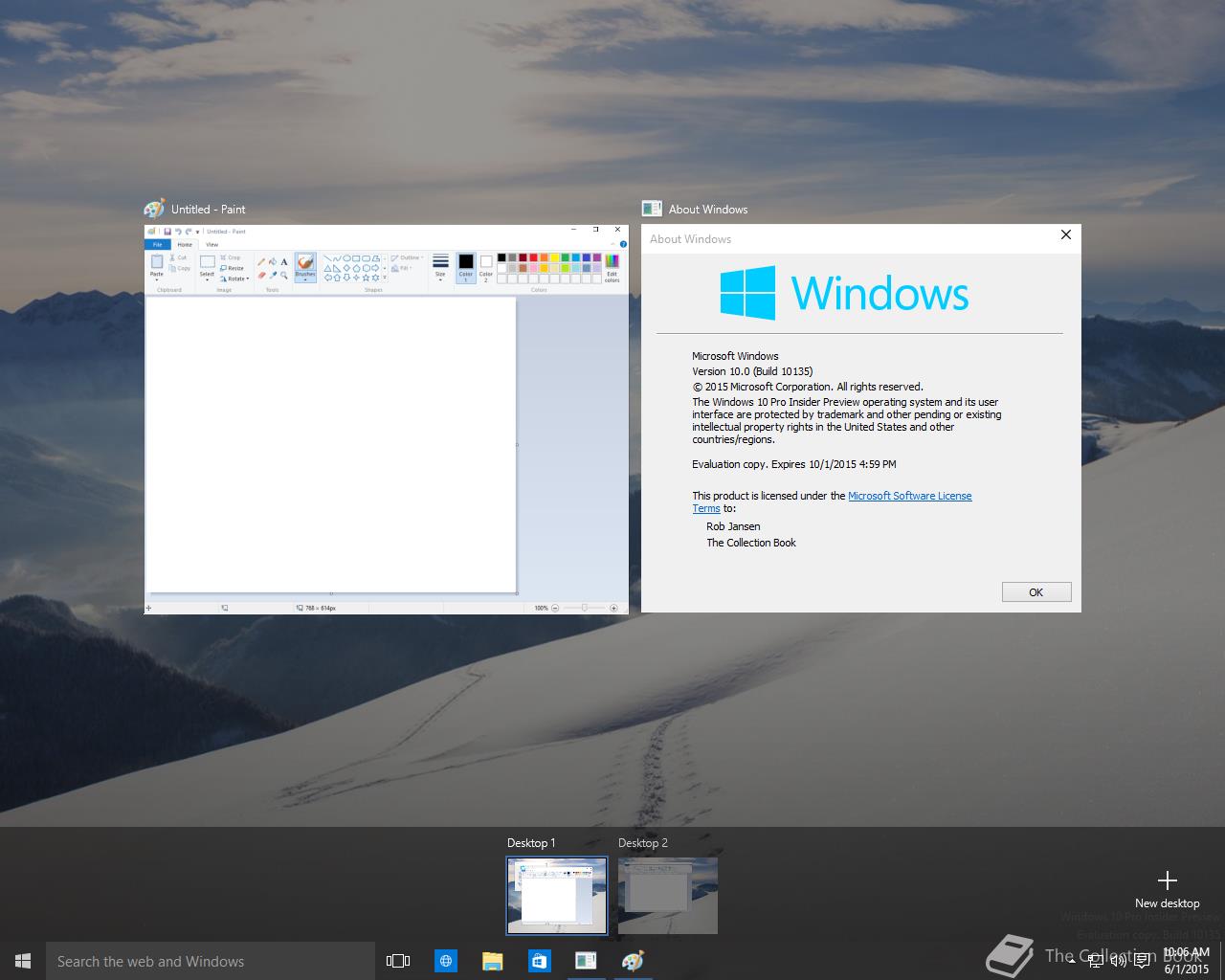Viewport: 1225px width, 980px height.
Task: Pick the black swatch in Paint's palette
Action: pyautogui.click(x=501, y=257)
